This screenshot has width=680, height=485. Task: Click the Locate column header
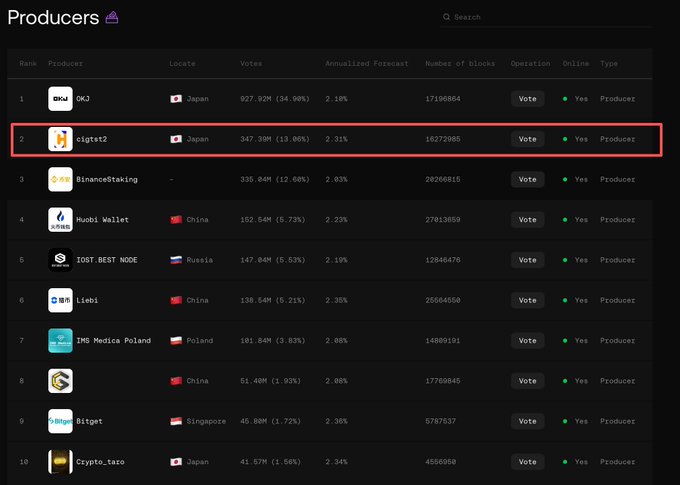(x=182, y=63)
